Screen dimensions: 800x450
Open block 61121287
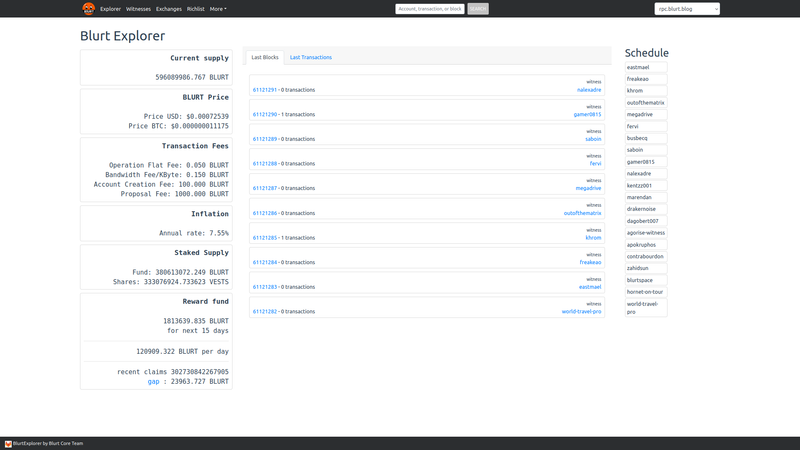pyautogui.click(x=265, y=188)
